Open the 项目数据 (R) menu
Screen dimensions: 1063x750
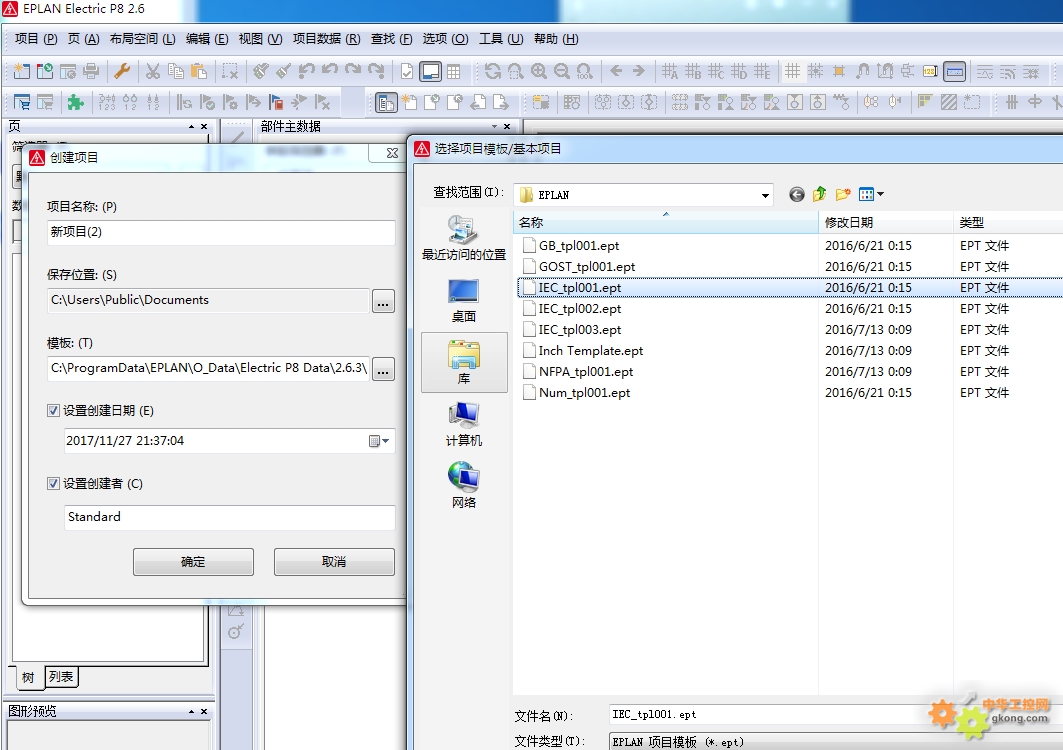326,39
